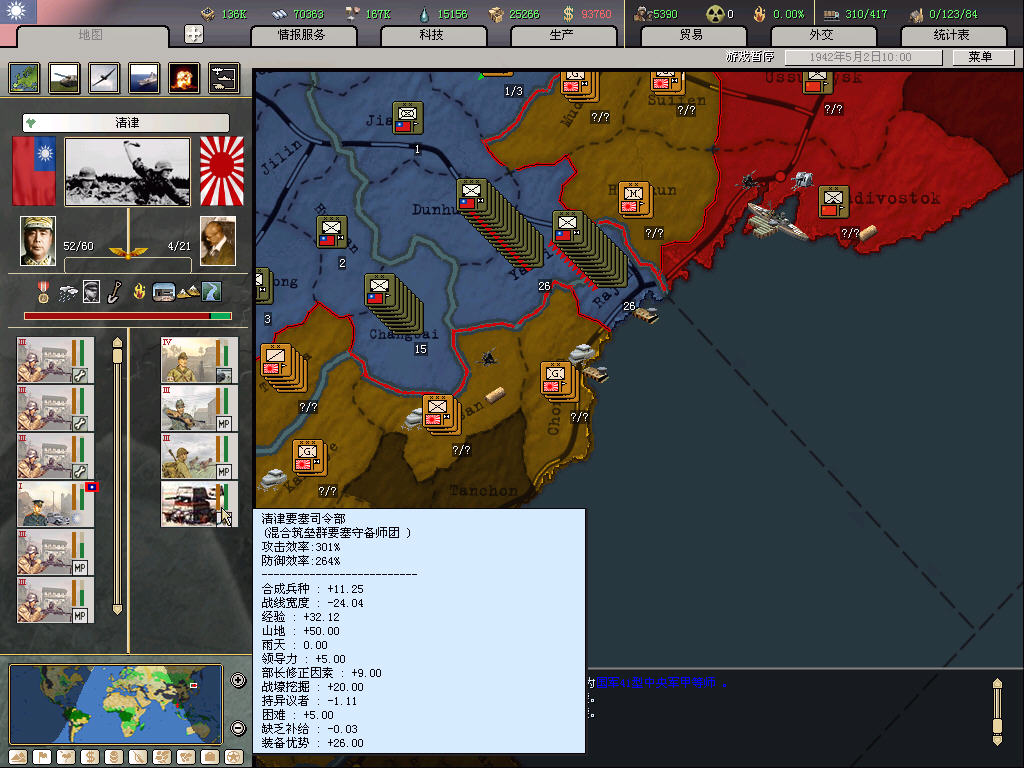1024x768 pixels.
Task: Click the Europe map icon in left toolbar
Action: pyautogui.click(x=25, y=78)
